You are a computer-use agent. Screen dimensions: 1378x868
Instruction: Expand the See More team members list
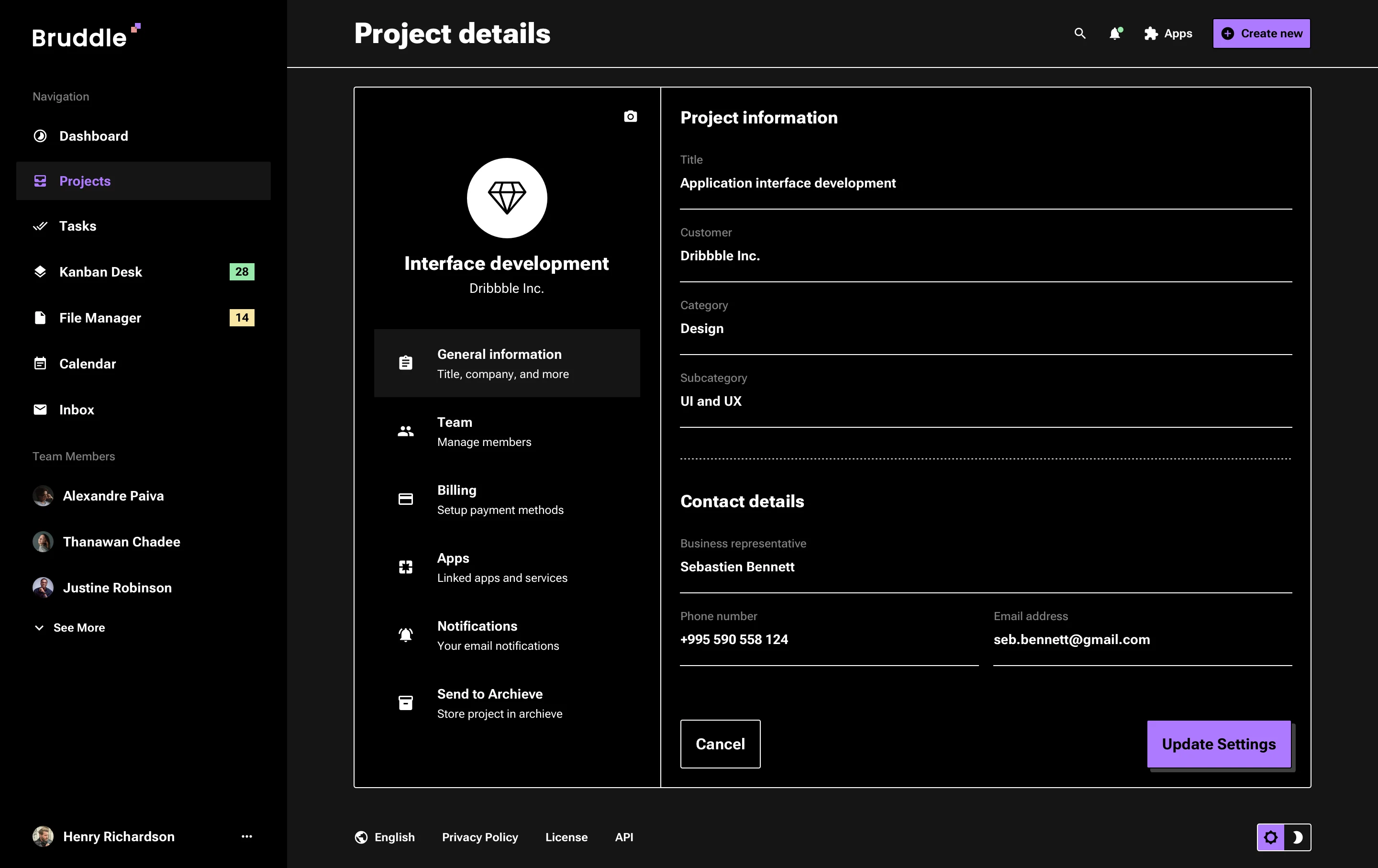tap(69, 627)
